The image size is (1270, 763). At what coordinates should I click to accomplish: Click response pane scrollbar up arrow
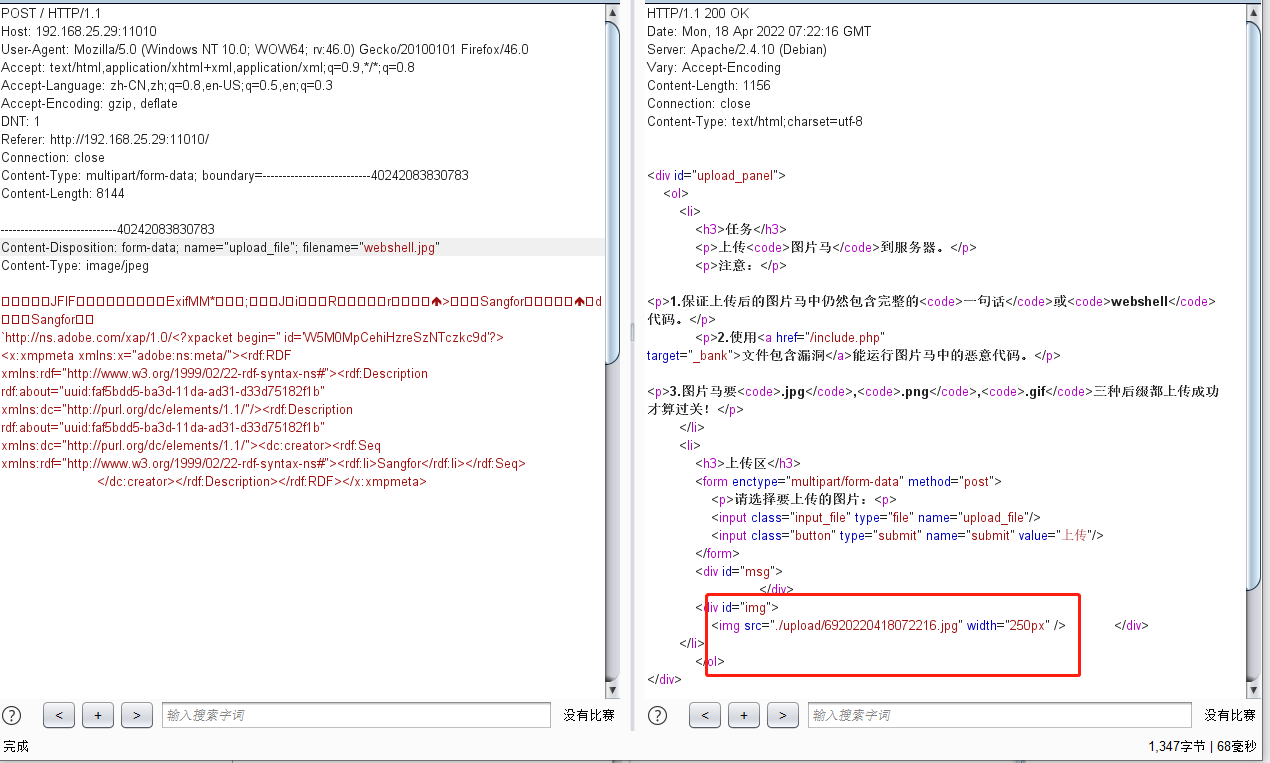1254,12
